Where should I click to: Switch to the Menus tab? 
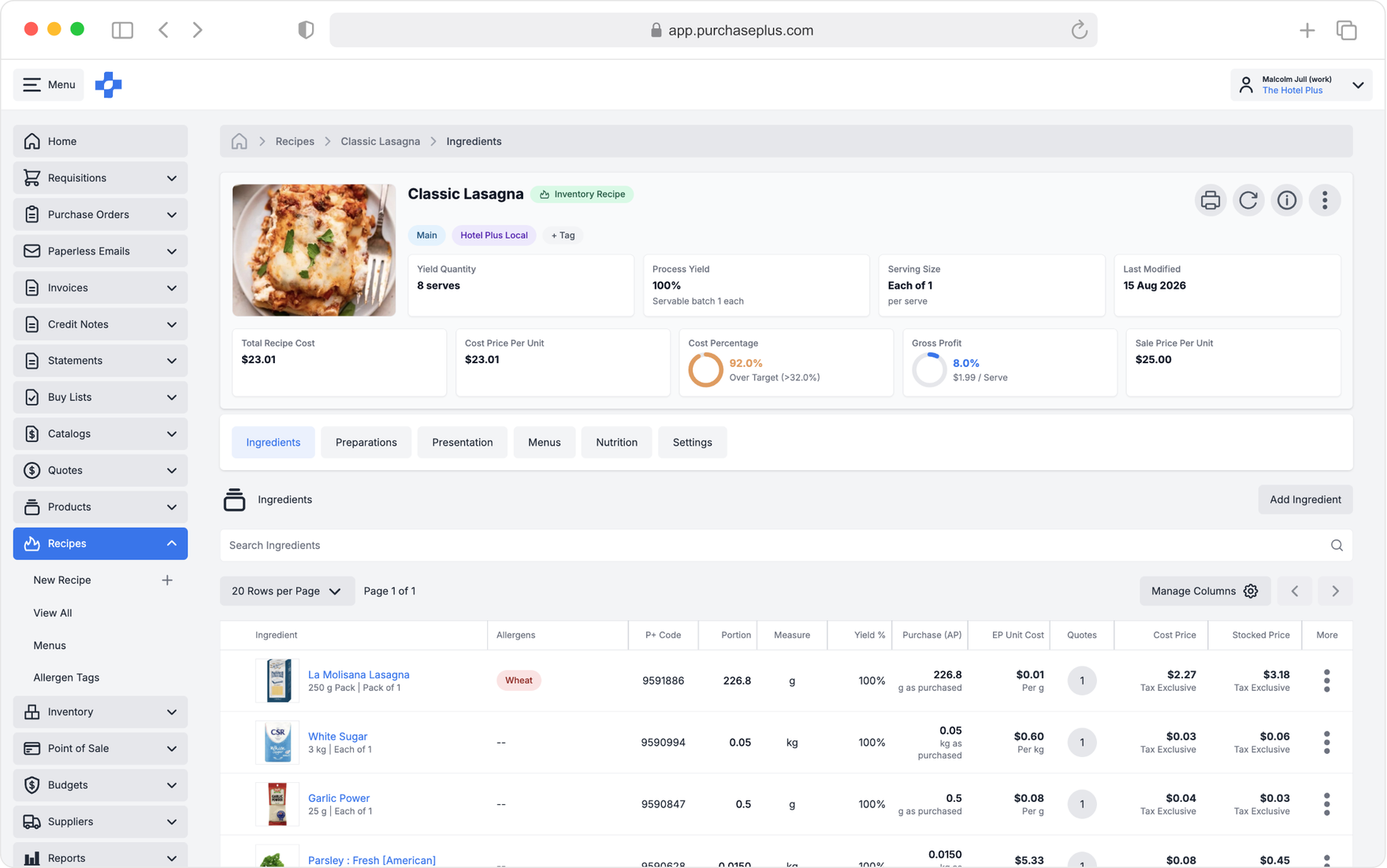pyautogui.click(x=544, y=442)
